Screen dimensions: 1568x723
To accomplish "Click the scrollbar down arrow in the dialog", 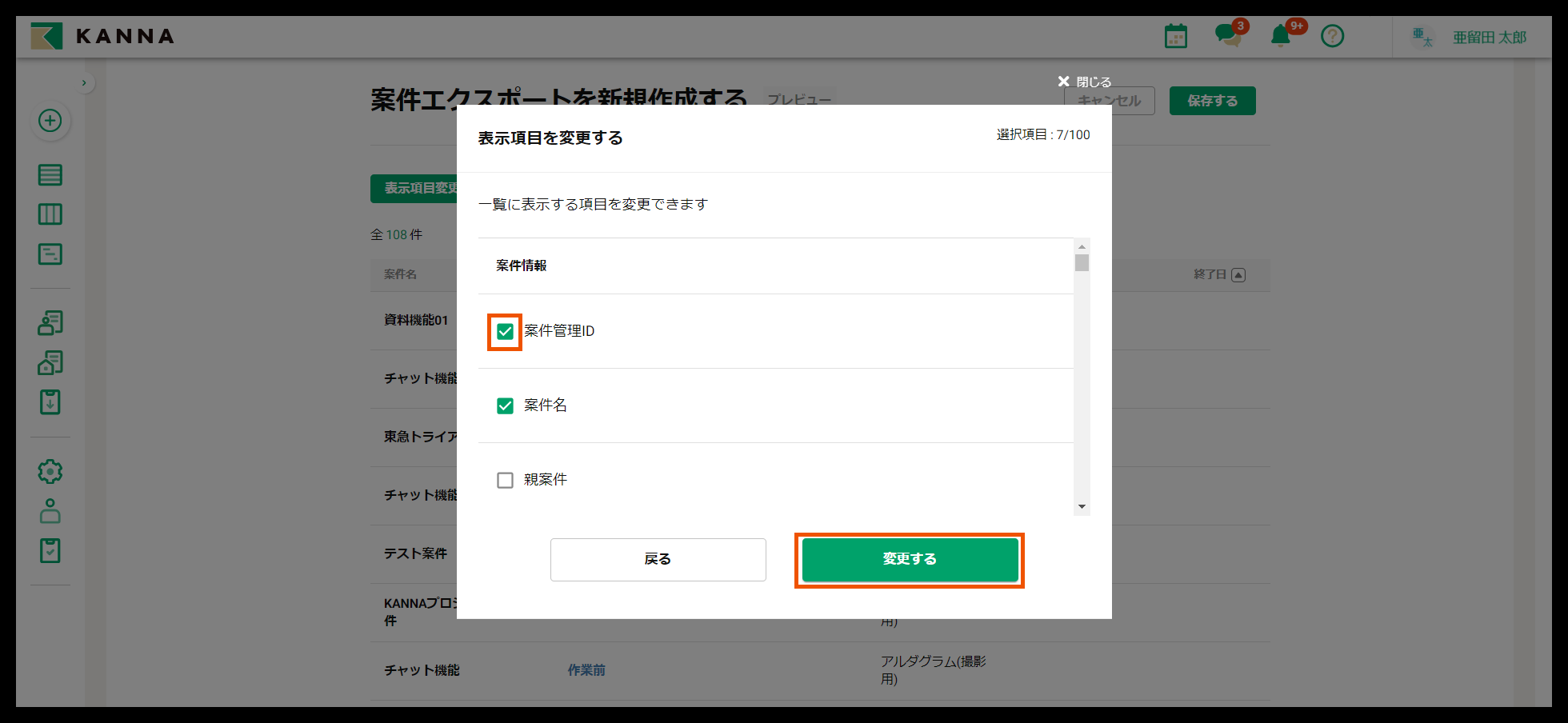I will point(1082,506).
